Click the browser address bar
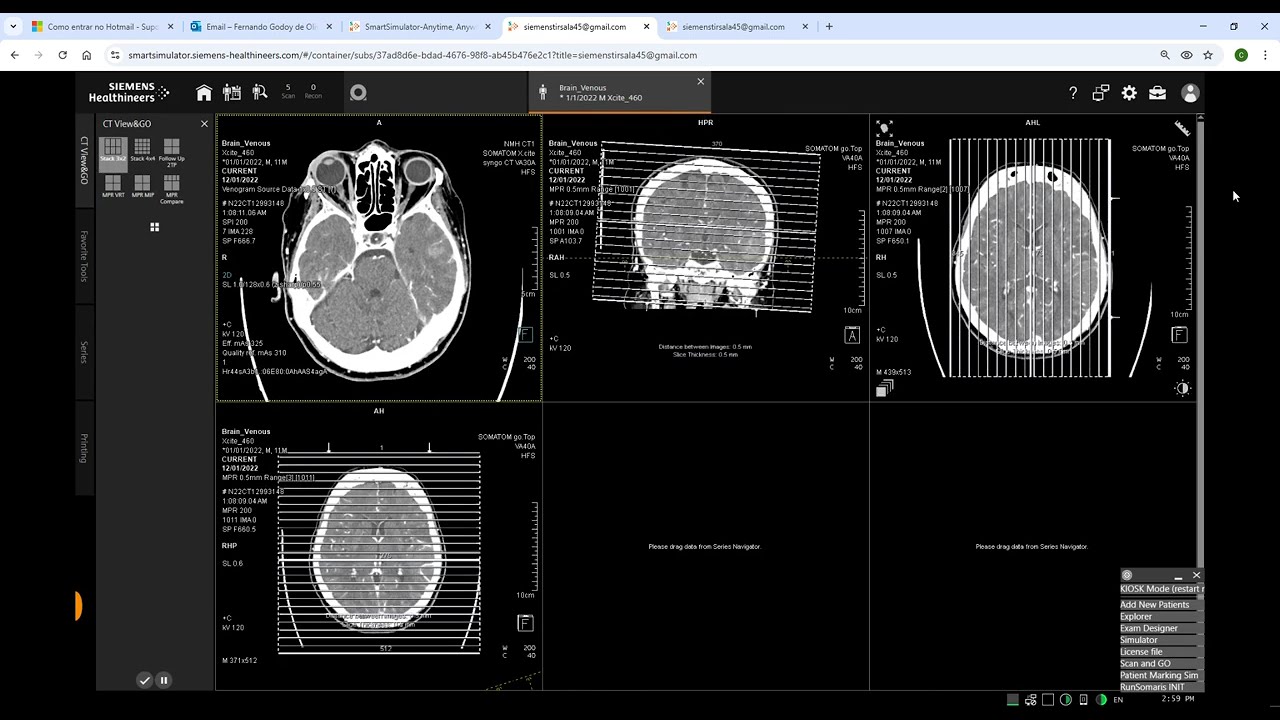The width and height of the screenshot is (1280, 720). click(630, 55)
